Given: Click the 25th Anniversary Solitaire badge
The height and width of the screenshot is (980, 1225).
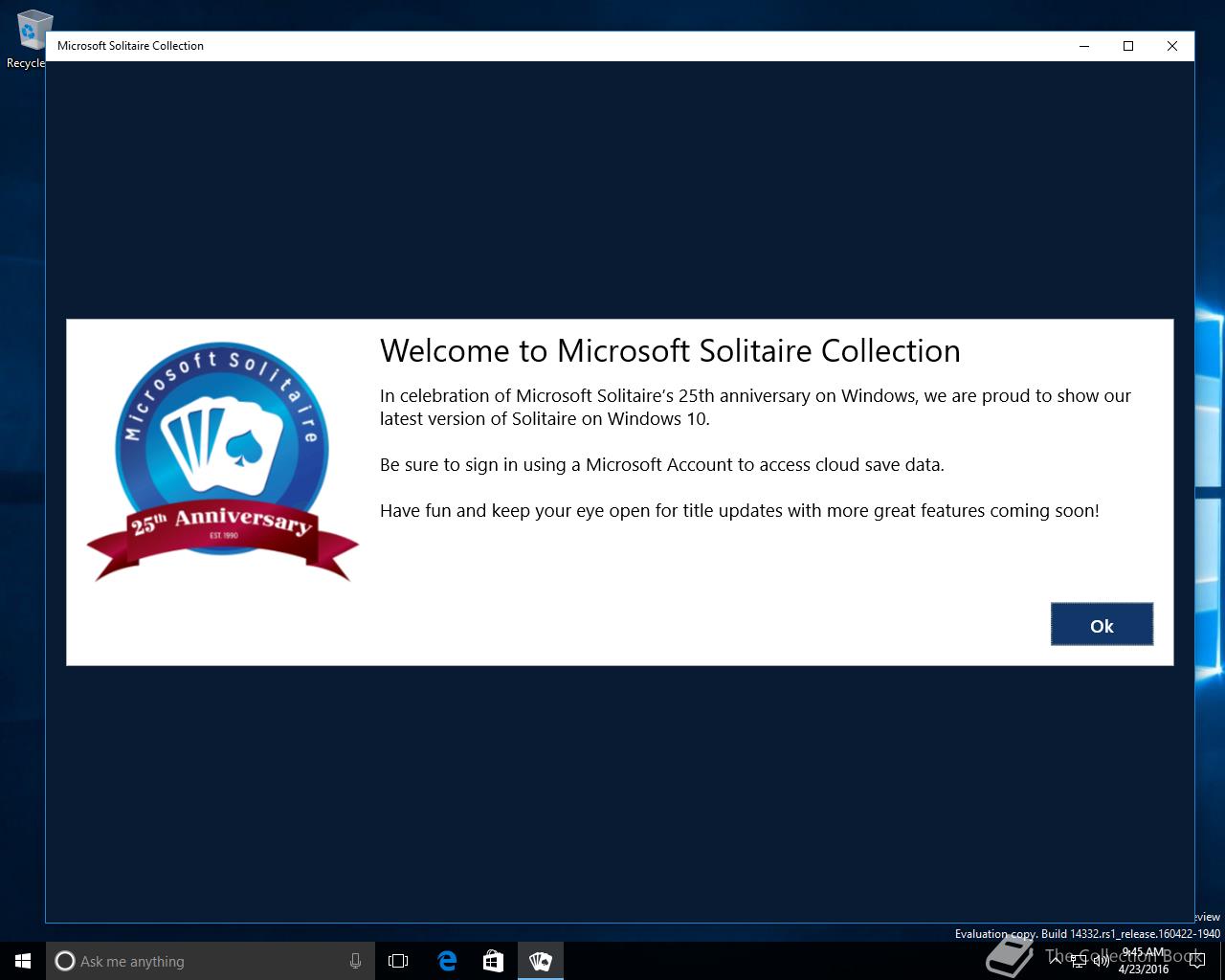Looking at the screenshot, I should point(223,462).
